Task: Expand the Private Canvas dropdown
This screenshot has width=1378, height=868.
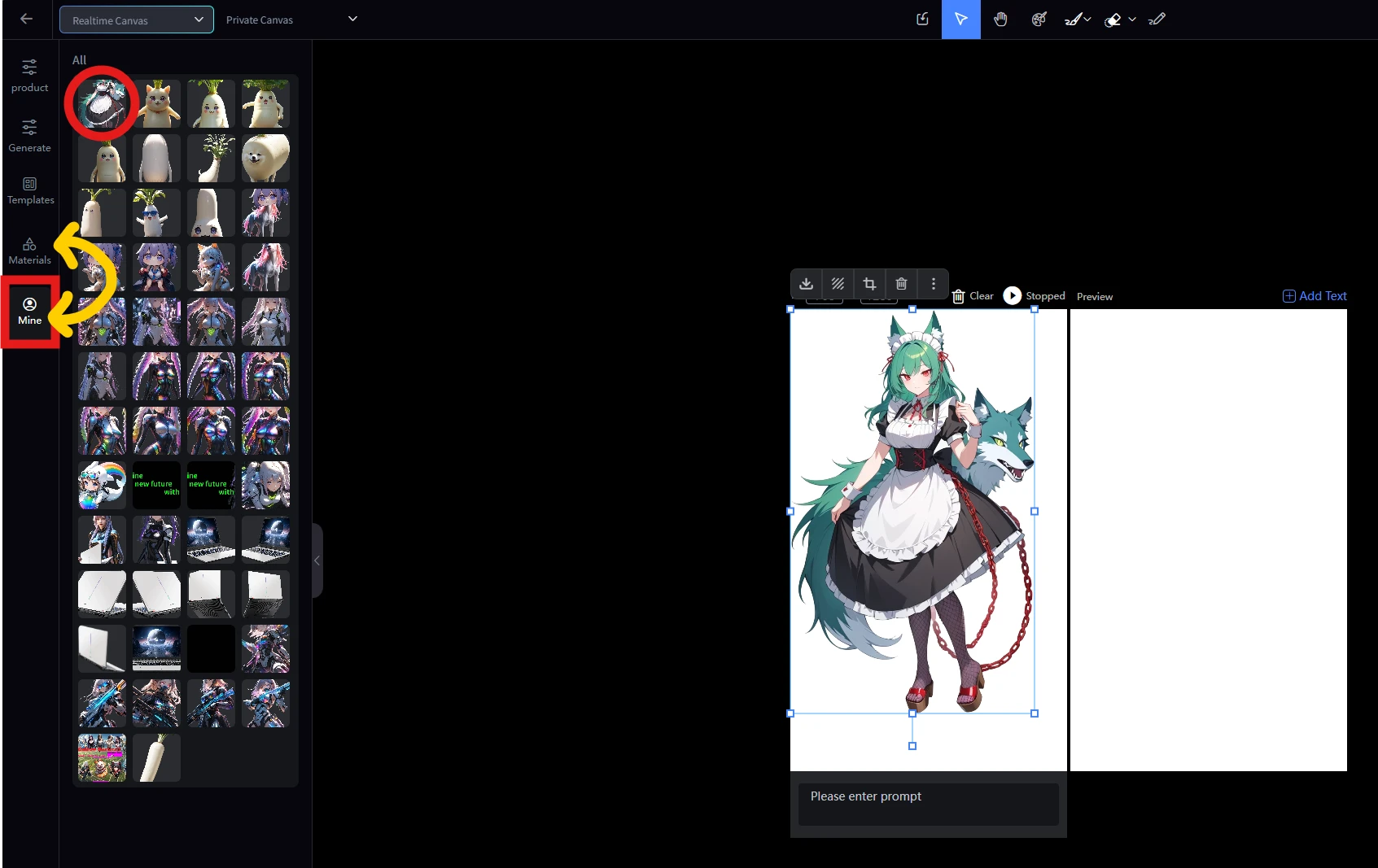Action: (x=352, y=20)
